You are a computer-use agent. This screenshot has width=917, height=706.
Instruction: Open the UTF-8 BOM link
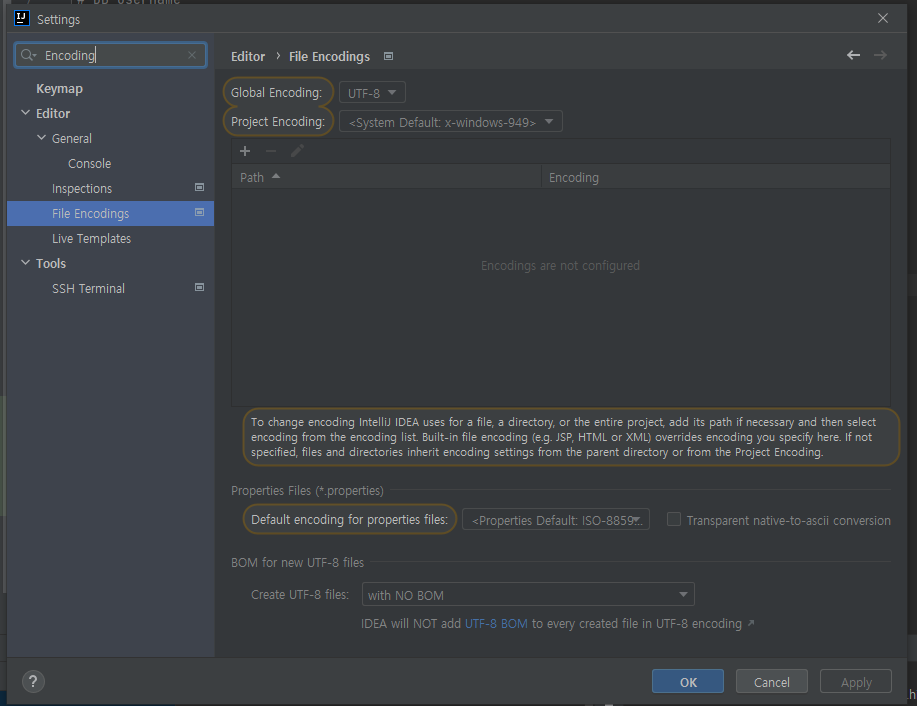496,624
